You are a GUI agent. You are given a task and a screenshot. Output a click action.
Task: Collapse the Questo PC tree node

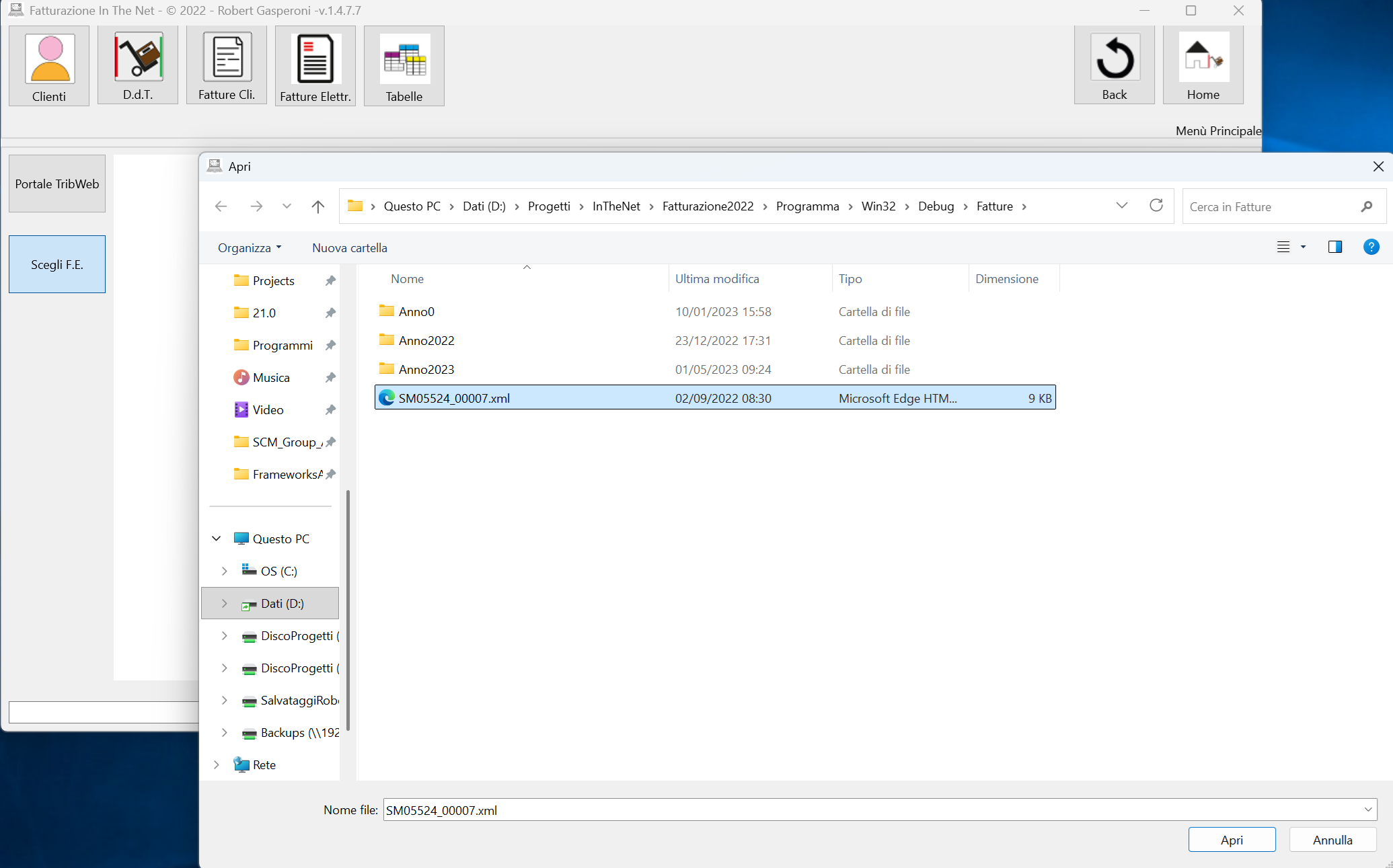pyautogui.click(x=217, y=539)
